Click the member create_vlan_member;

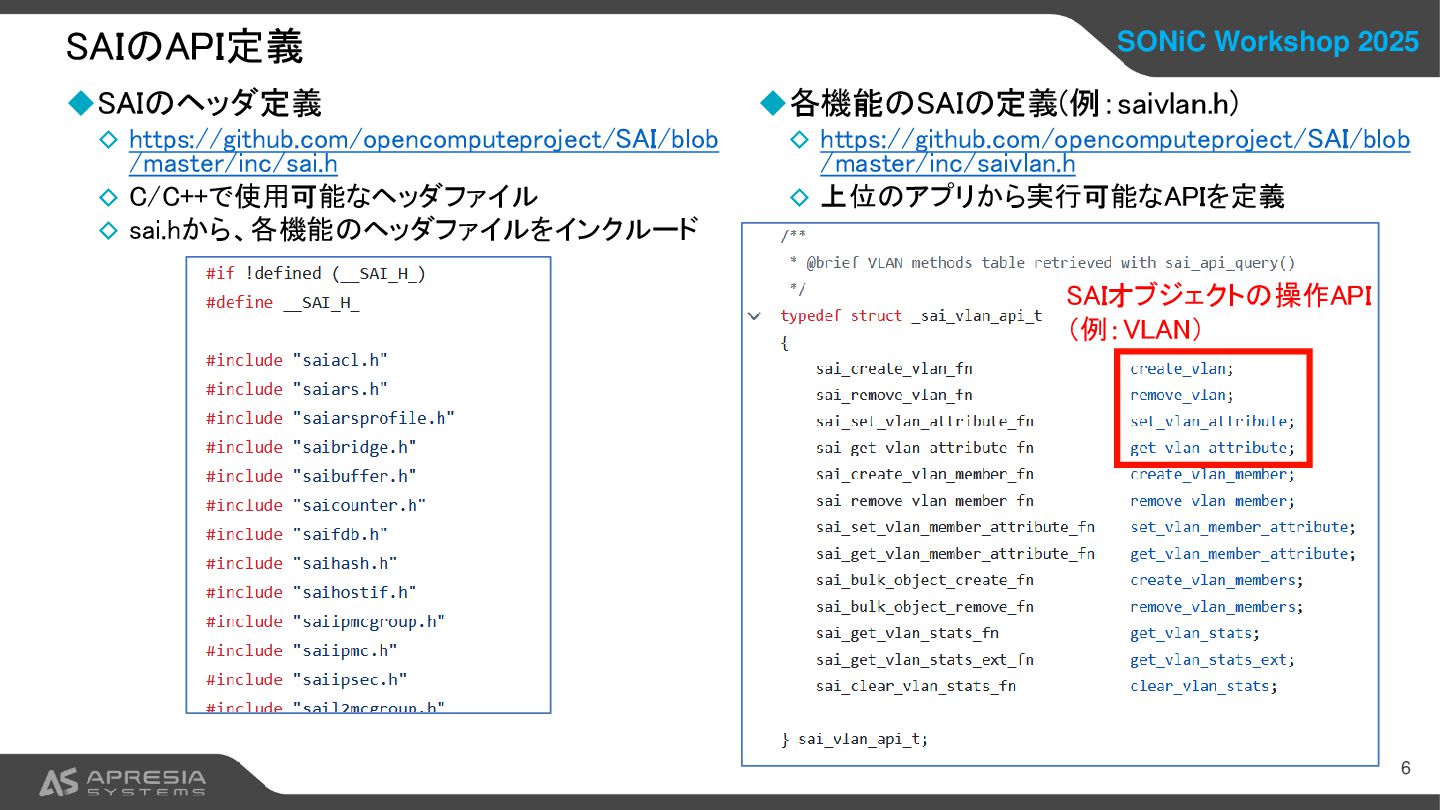pyautogui.click(x=1213, y=474)
